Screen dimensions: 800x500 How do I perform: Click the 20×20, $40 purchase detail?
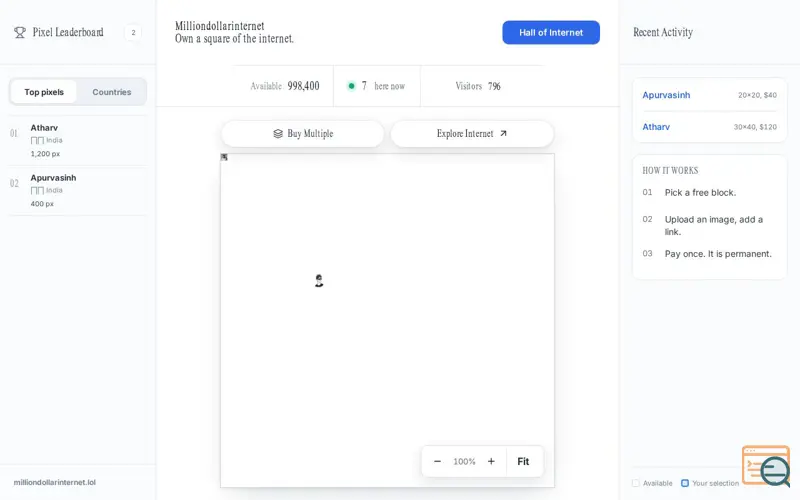click(x=757, y=95)
